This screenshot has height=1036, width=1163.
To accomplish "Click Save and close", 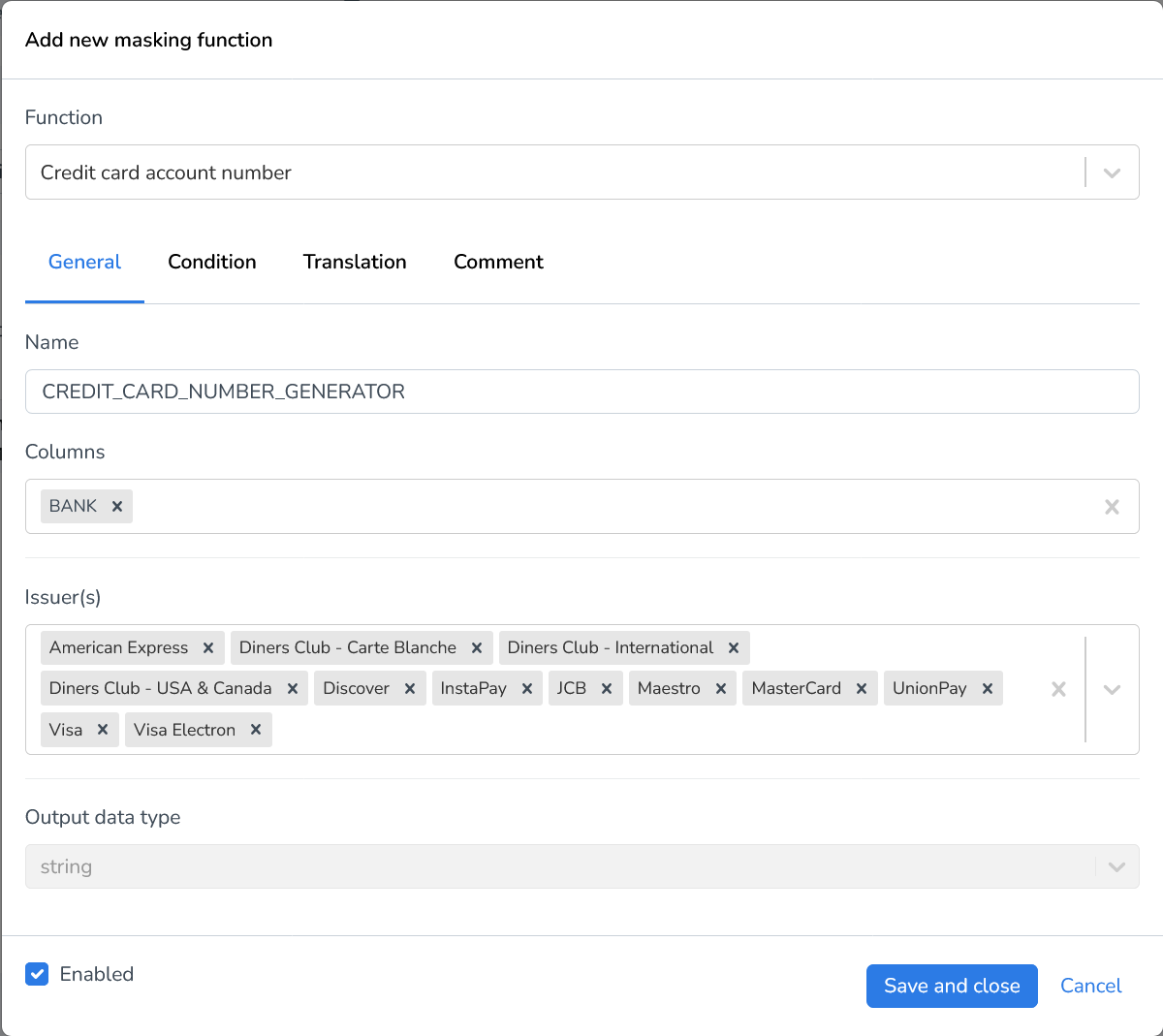I will [x=951, y=985].
